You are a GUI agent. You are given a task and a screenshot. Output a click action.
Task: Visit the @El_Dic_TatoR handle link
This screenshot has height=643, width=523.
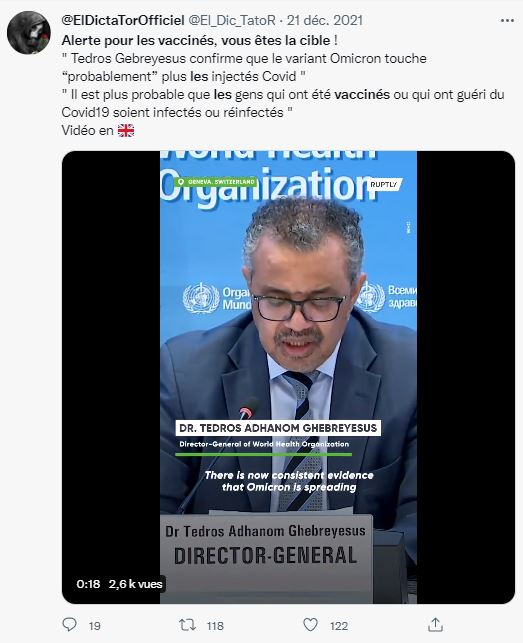[x=232, y=20]
